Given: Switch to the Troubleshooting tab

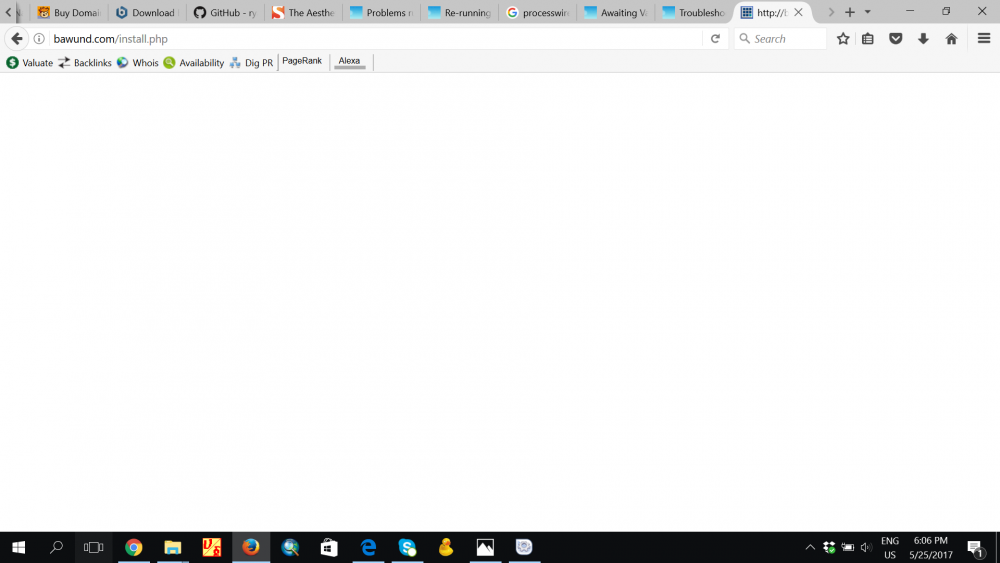Looking at the screenshot, I should click(x=695, y=13).
